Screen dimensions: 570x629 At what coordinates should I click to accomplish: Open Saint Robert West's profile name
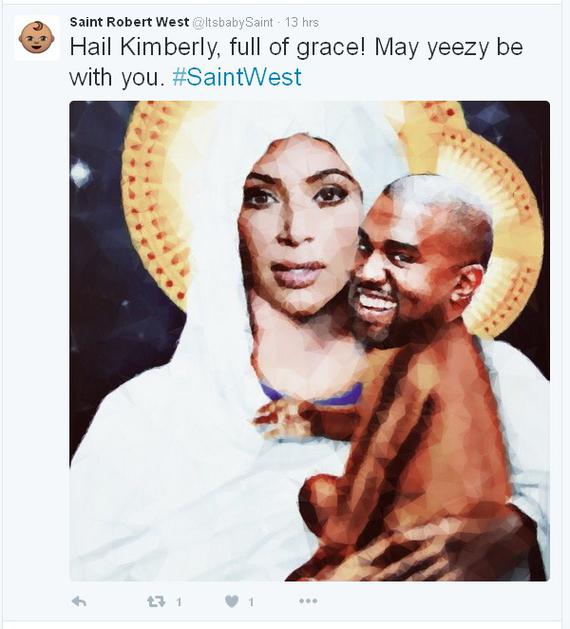click(x=129, y=22)
